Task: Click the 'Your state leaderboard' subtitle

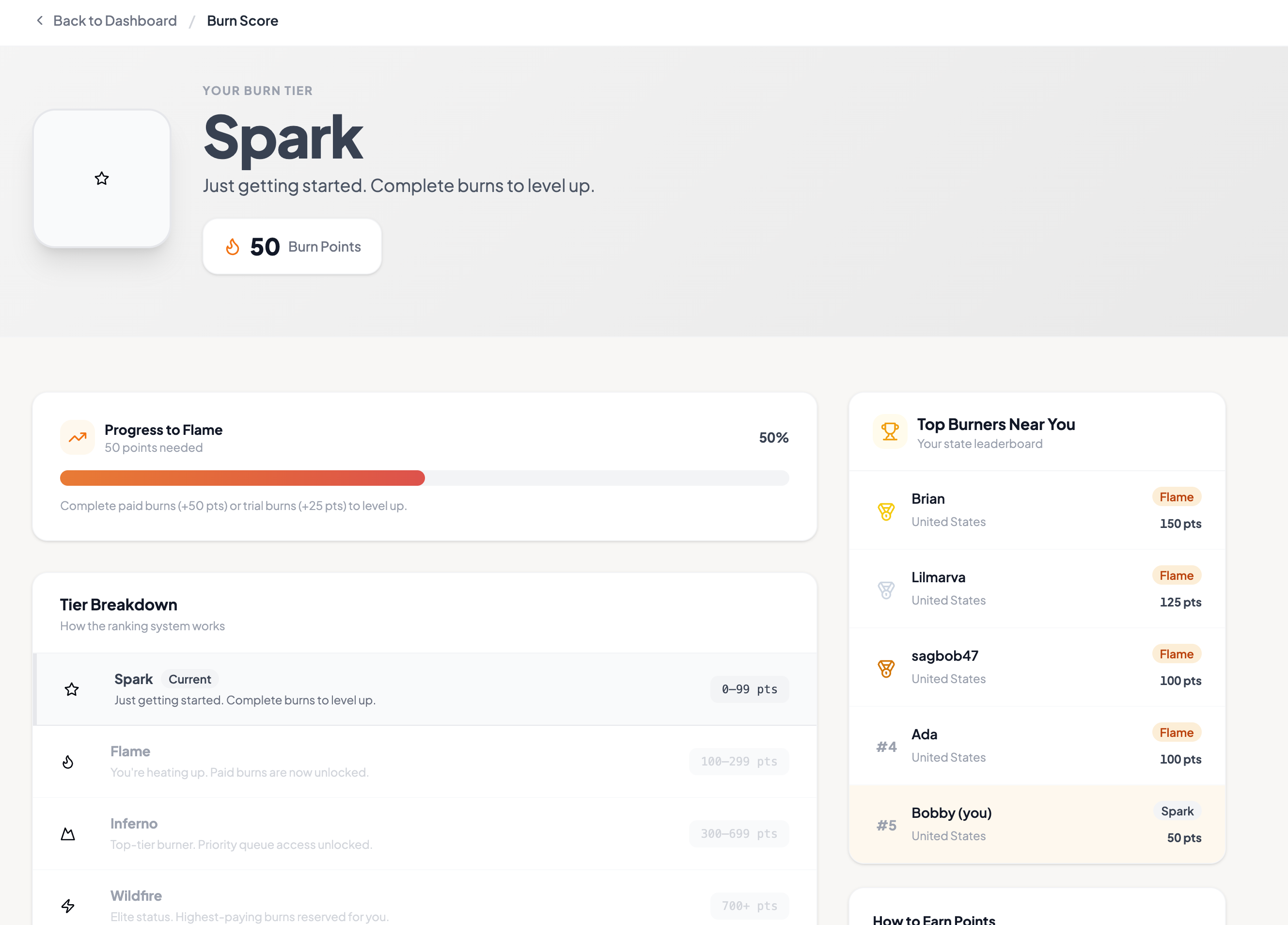Action: (x=980, y=444)
